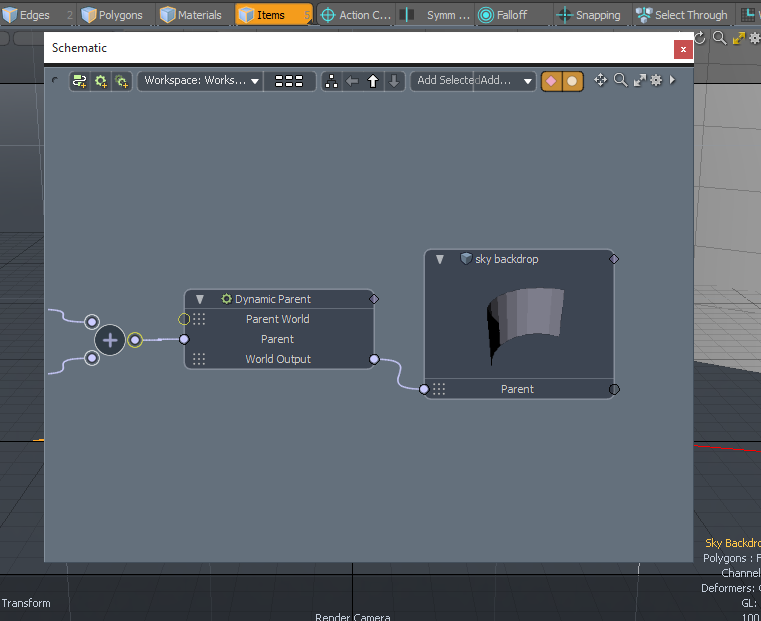
Task: Click the sky backdrop node diamond
Action: 614,259
